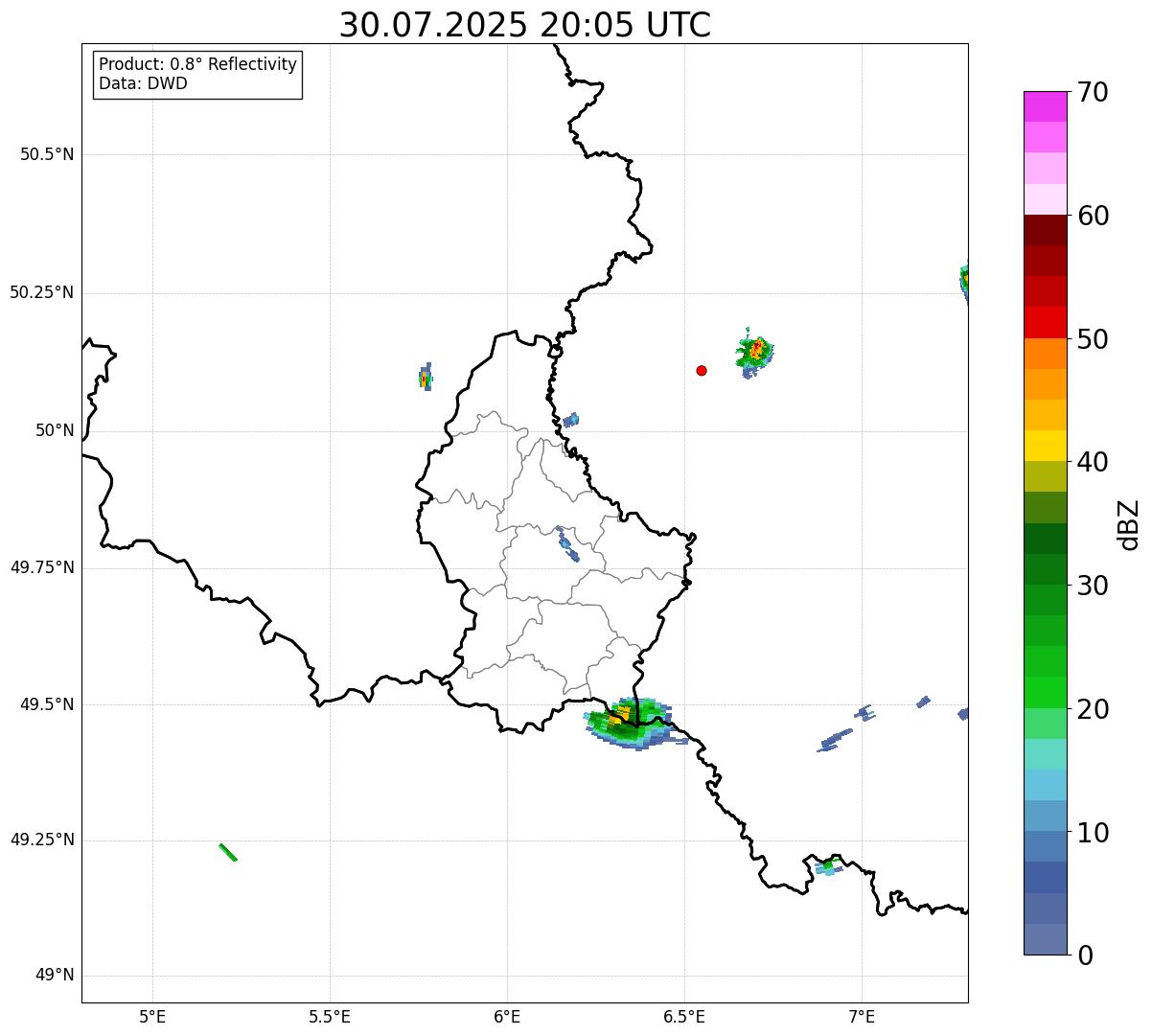Click the title 30.07.2025 20:05 UTC
This screenshot has width=1152, height=1036.
525,25
